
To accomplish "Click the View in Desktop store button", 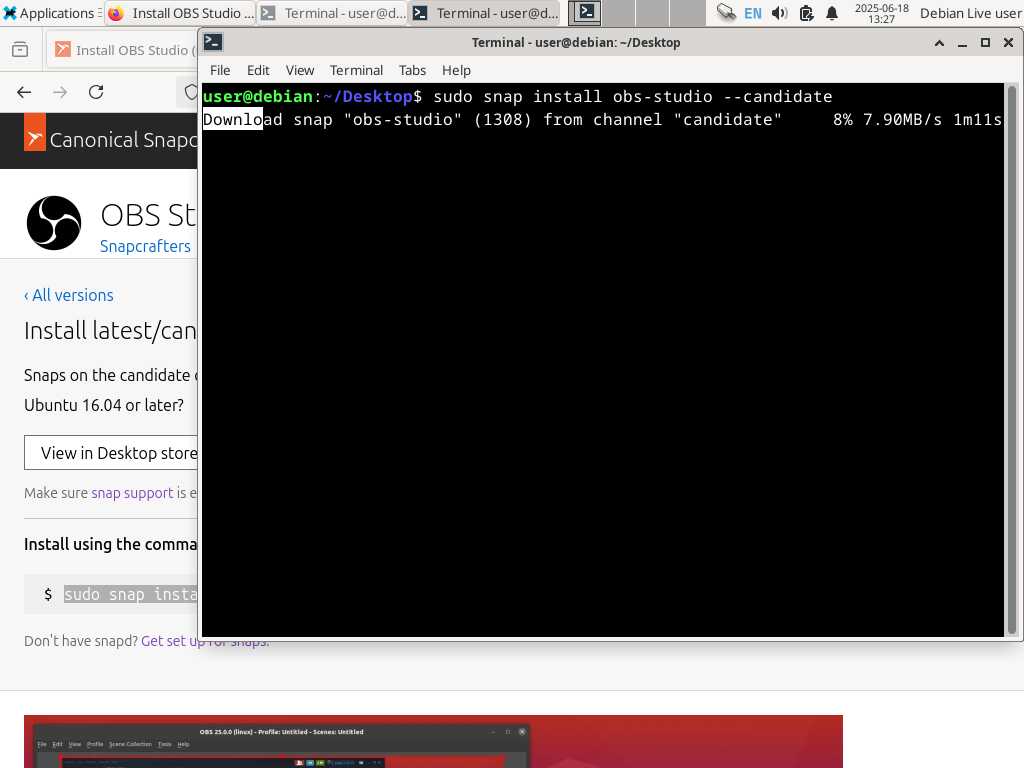I will click(x=111, y=453).
